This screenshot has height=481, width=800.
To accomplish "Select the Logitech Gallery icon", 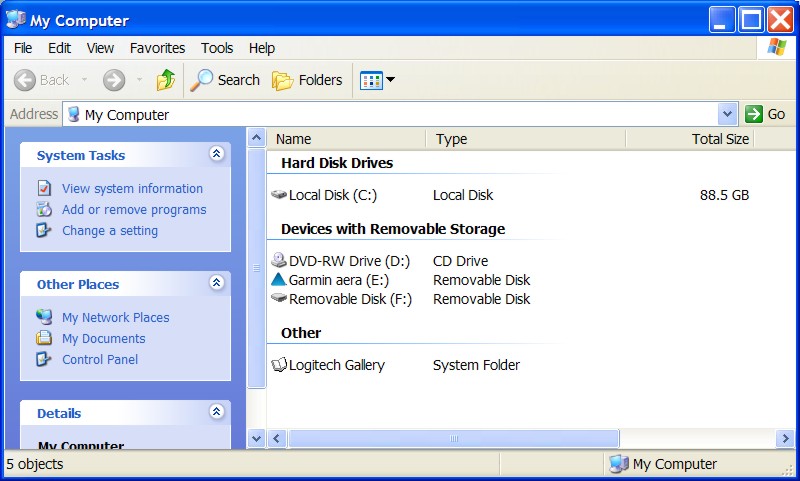I will tap(279, 365).
